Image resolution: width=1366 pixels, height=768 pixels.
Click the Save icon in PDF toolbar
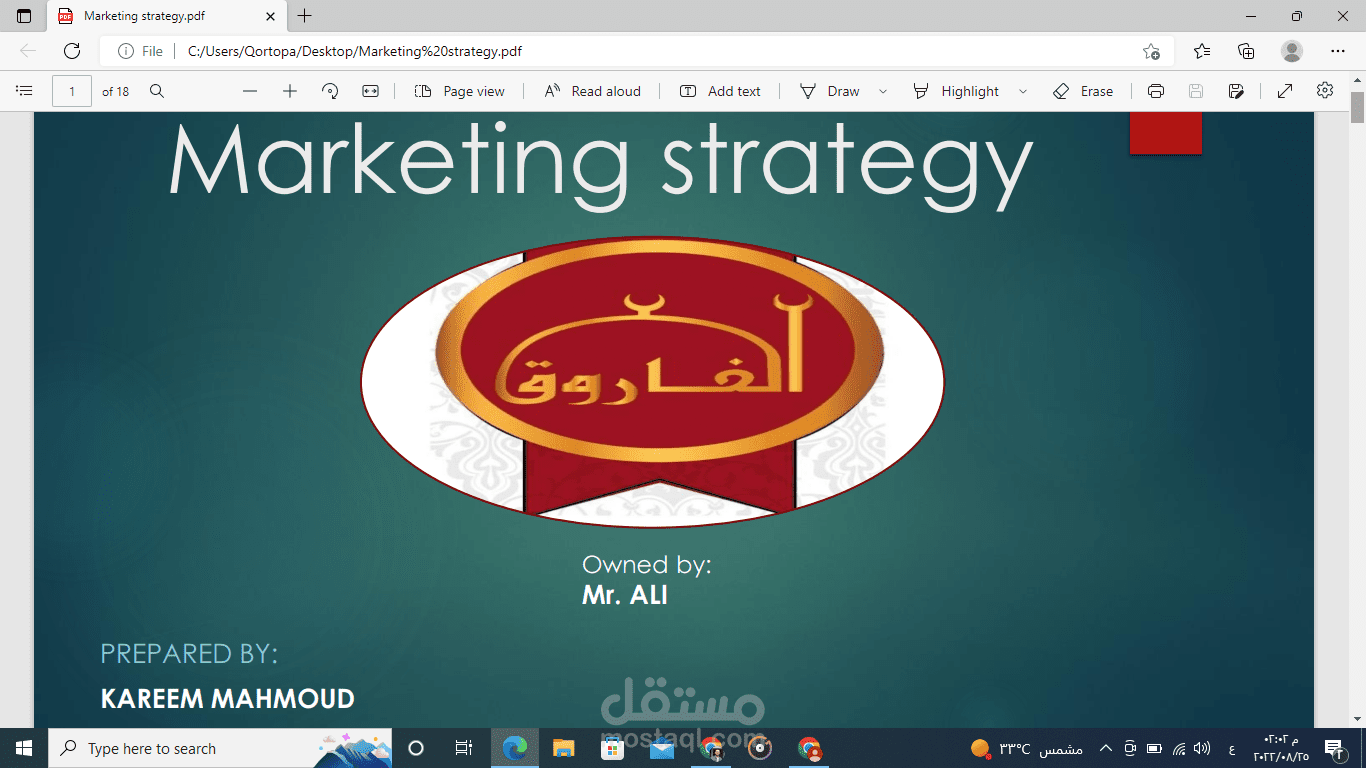tap(1196, 91)
